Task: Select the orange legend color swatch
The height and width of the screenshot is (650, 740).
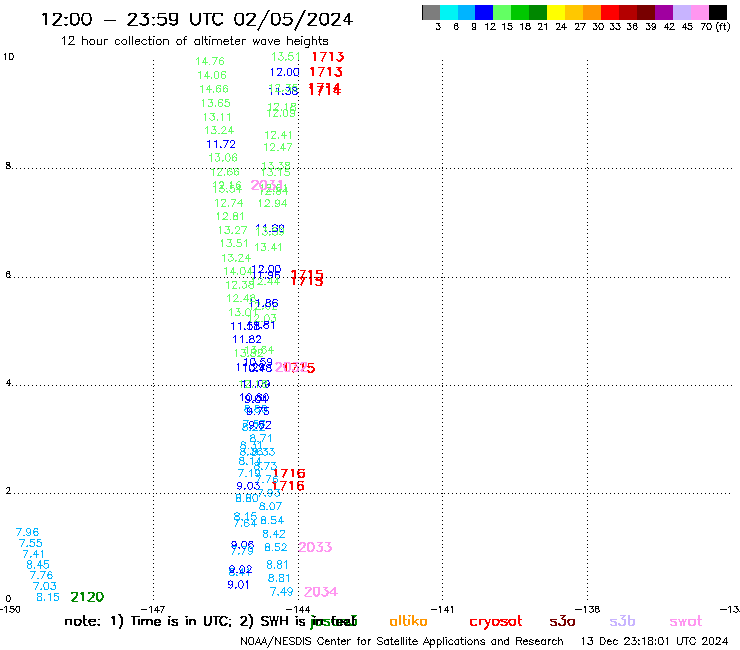Action: point(592,12)
